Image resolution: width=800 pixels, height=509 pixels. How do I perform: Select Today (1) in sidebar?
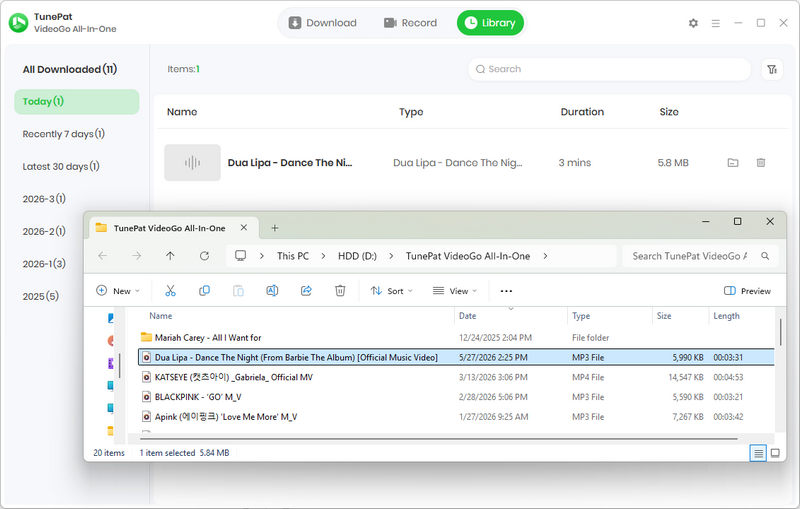pos(77,101)
